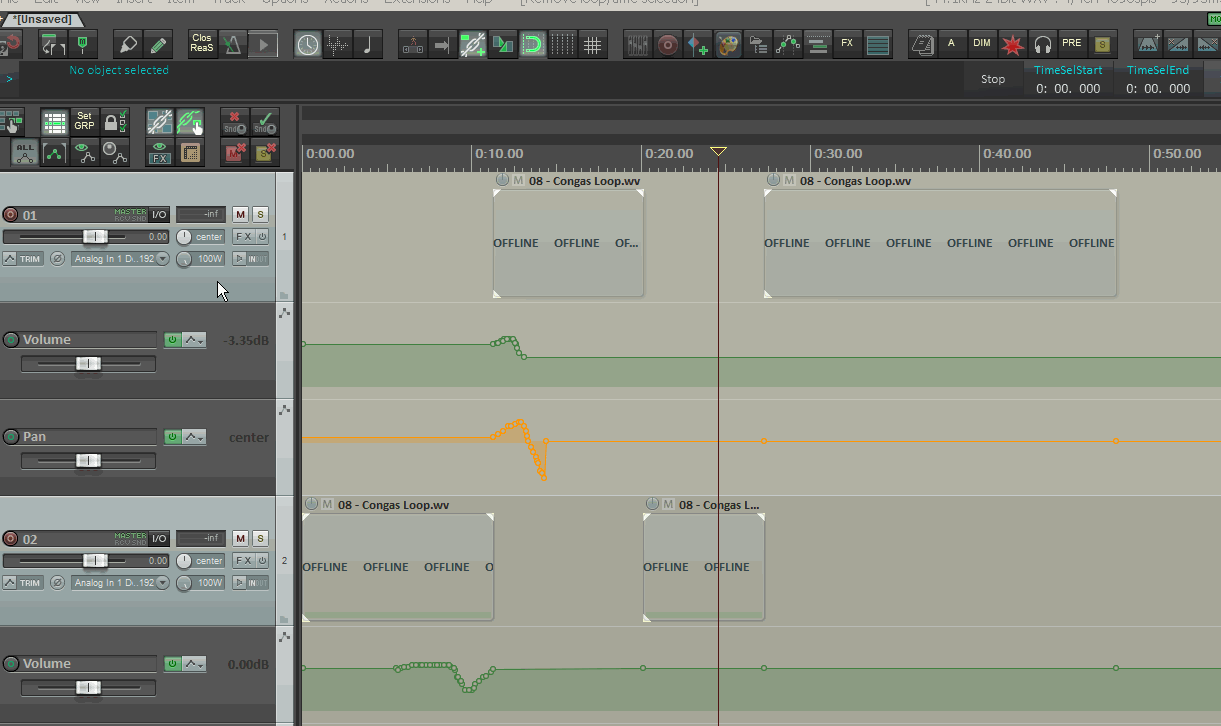This screenshot has height=726, width=1221.
Task: Click the musical note ruler icon
Action: tap(368, 44)
